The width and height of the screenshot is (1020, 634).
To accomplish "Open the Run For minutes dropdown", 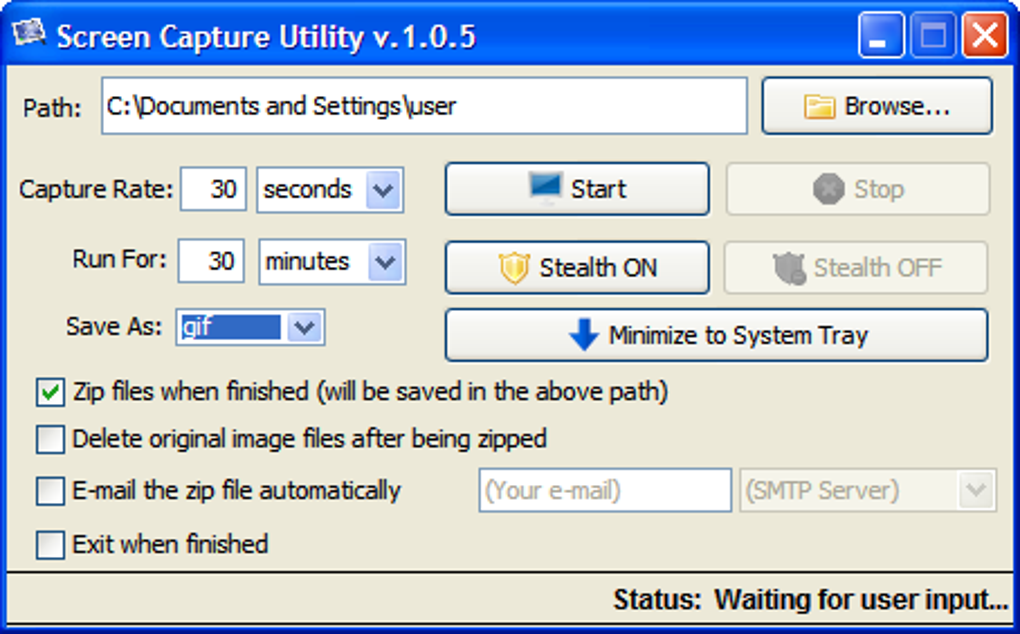I will coord(383,262).
